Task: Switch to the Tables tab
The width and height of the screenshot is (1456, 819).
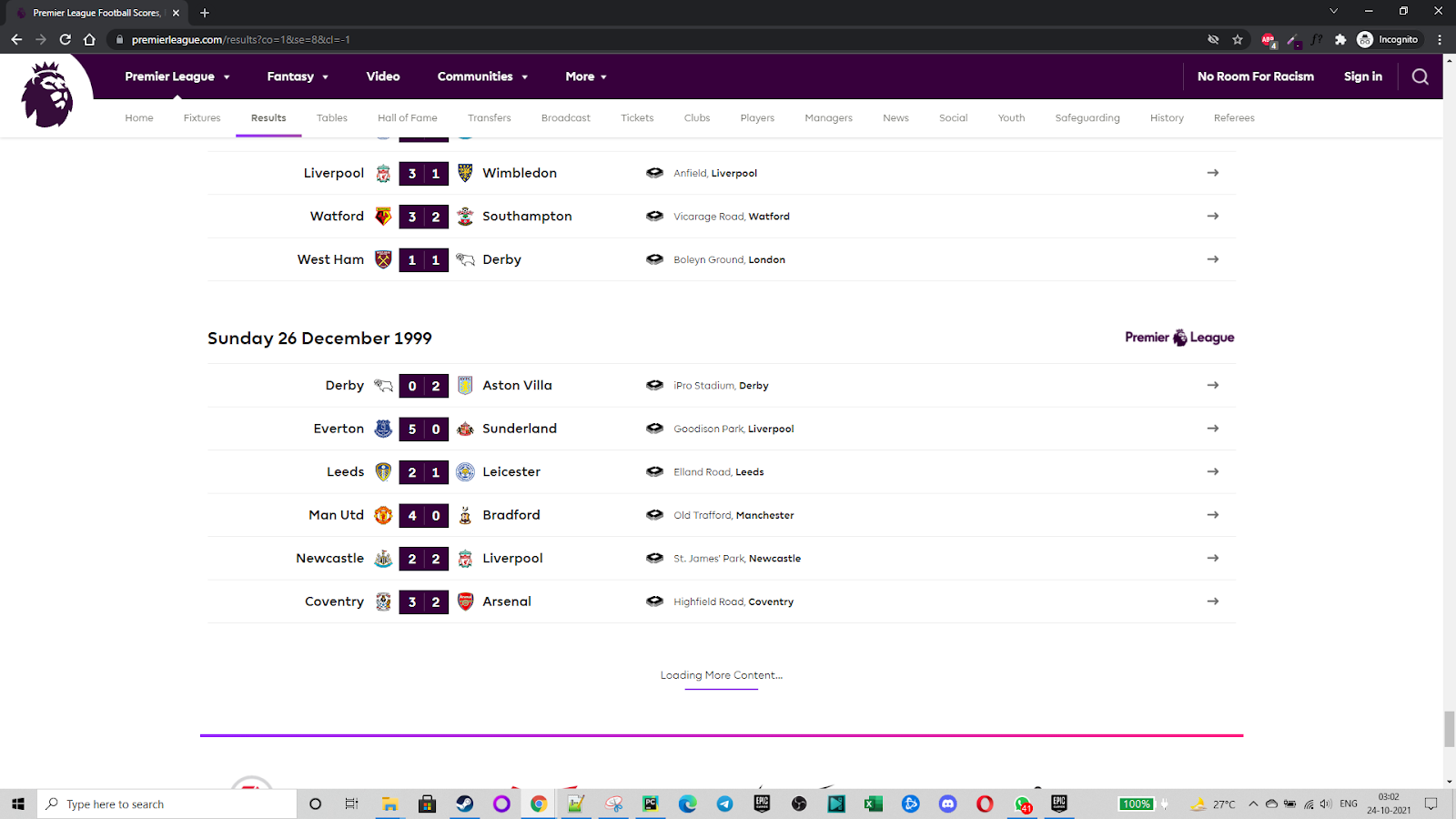Action: click(x=332, y=118)
